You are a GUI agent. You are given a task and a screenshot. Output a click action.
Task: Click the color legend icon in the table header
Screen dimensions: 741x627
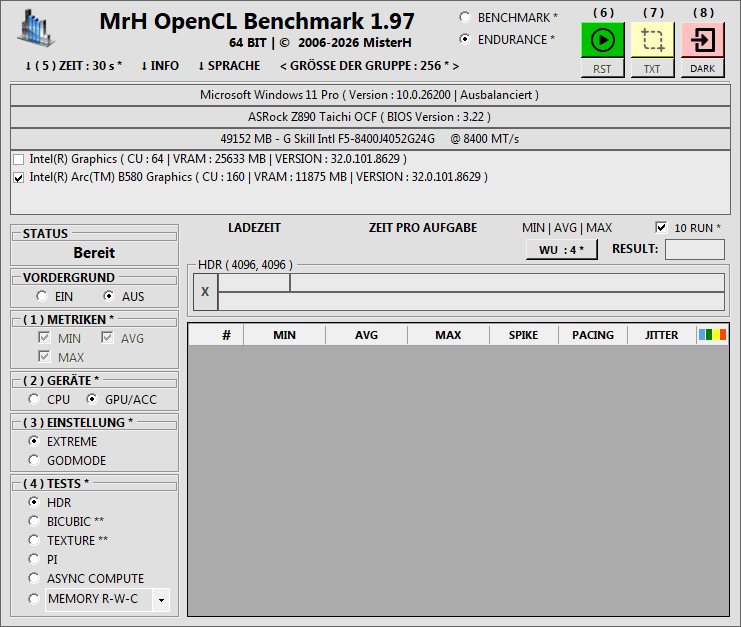713,335
